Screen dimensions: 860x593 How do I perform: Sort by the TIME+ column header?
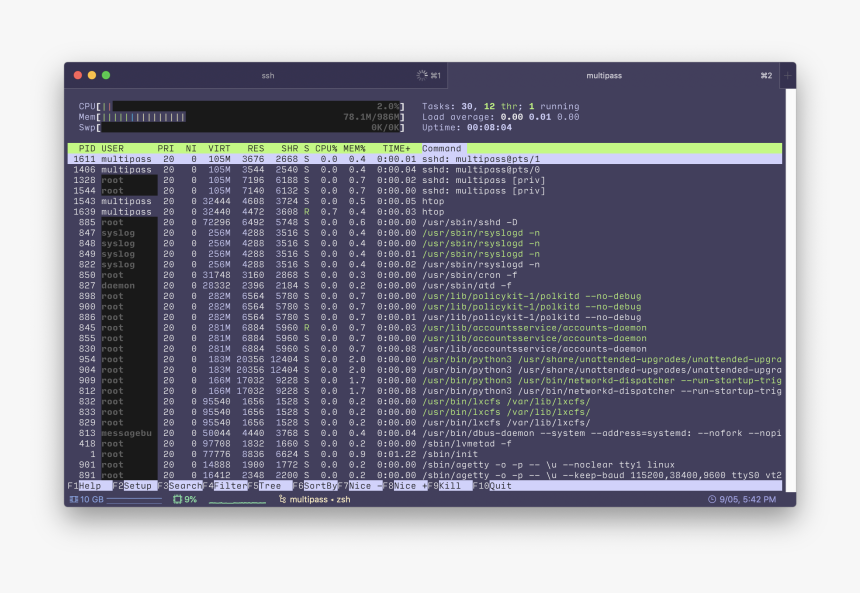tap(397, 149)
